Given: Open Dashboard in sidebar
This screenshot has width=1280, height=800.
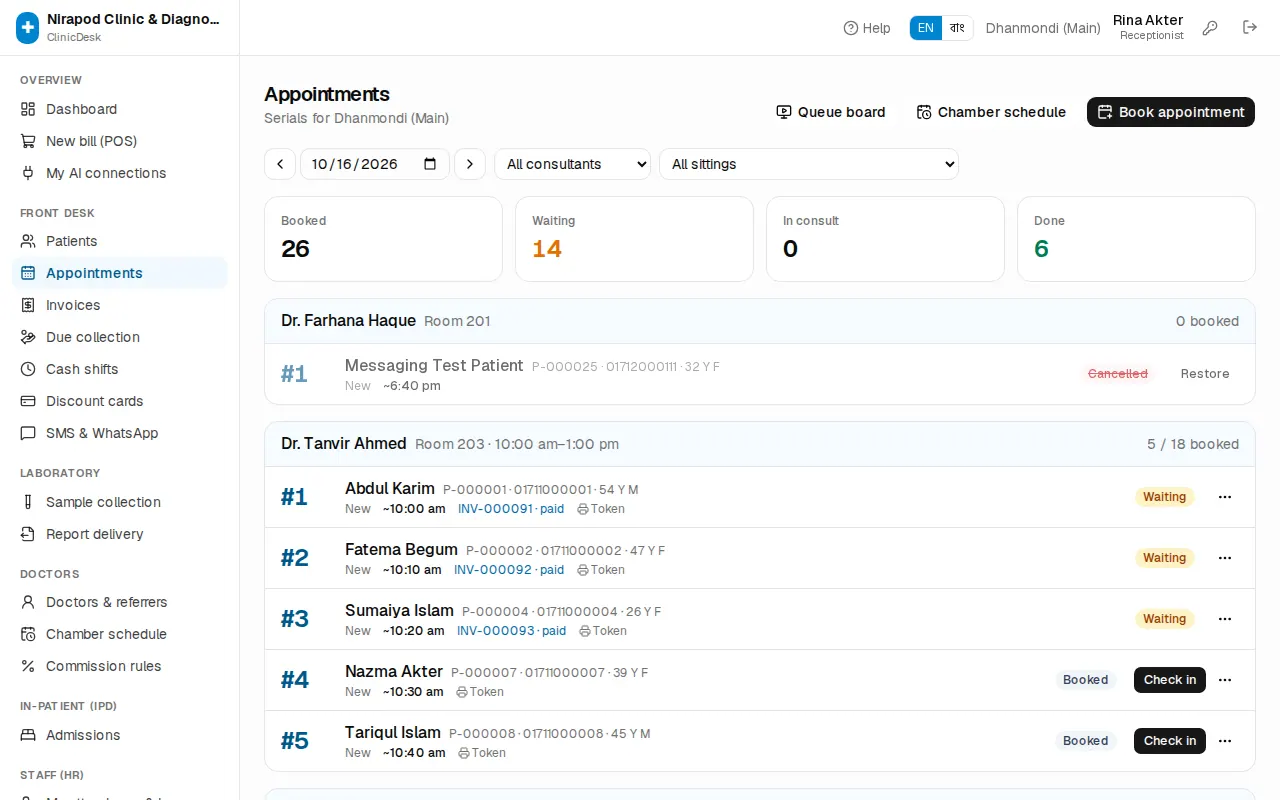Looking at the screenshot, I should click(x=120, y=109).
